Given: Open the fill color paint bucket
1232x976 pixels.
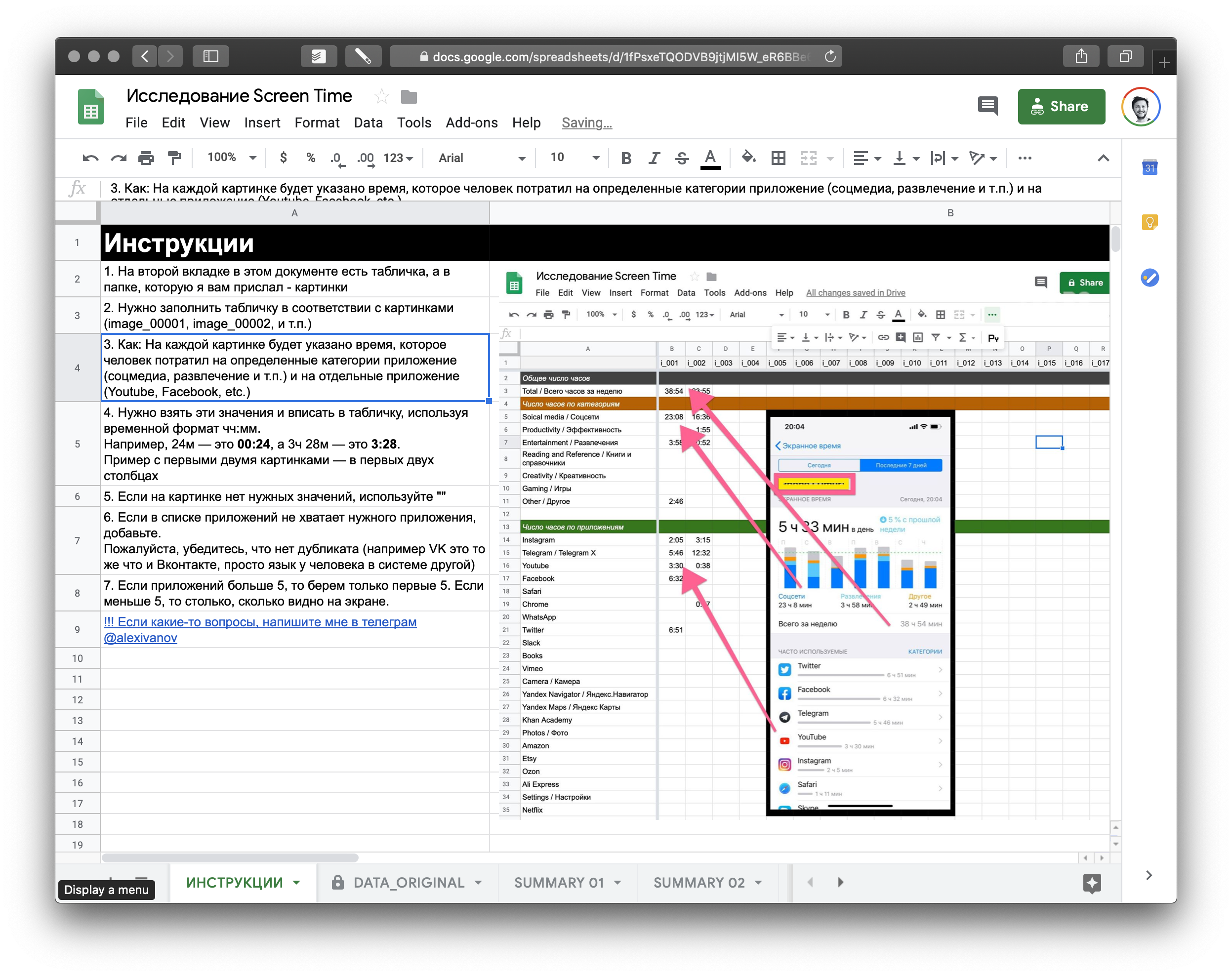Looking at the screenshot, I should tap(748, 157).
